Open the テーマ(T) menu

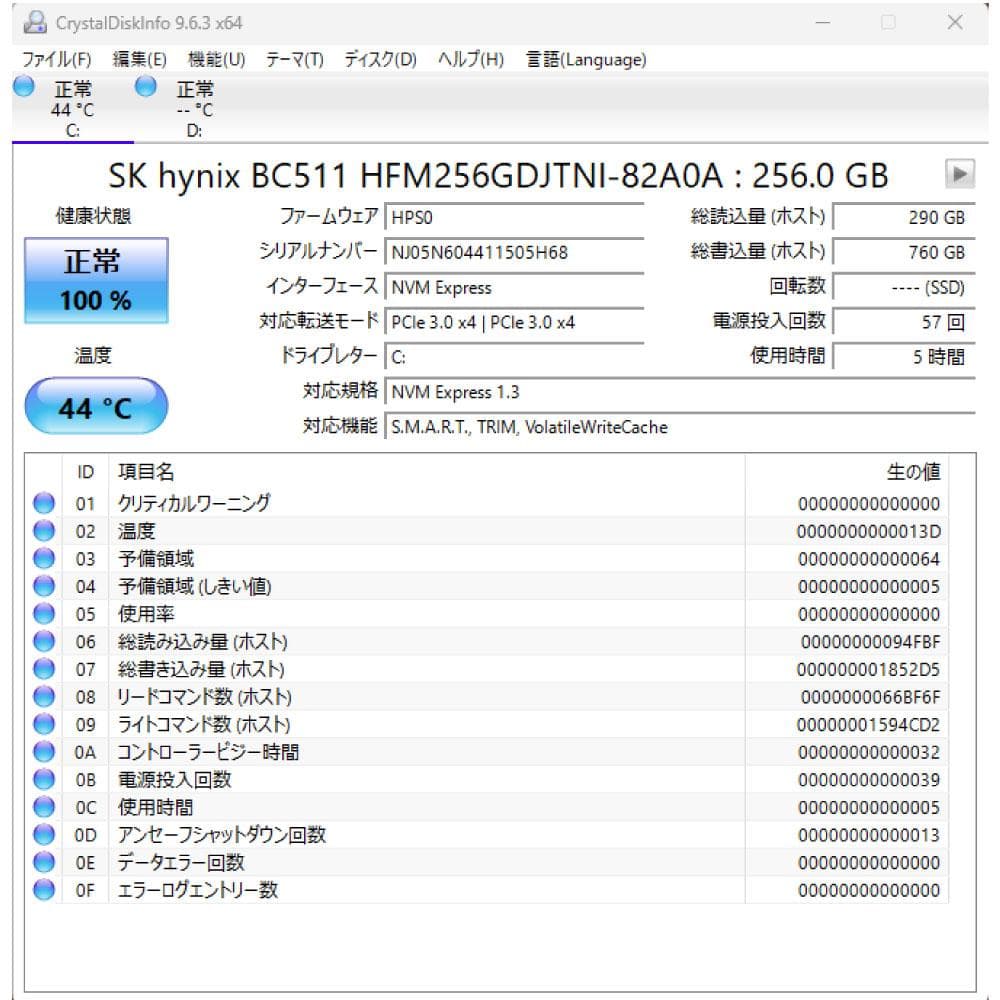(x=295, y=59)
